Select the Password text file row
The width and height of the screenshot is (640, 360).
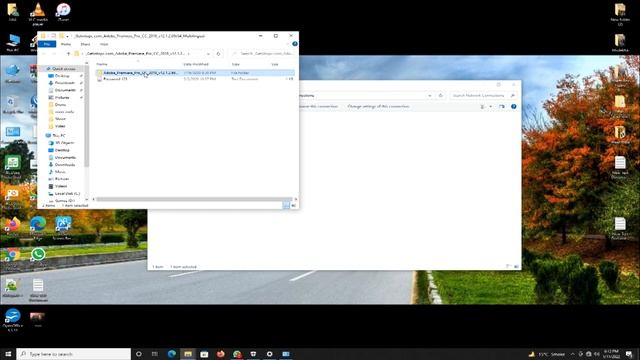click(195, 79)
